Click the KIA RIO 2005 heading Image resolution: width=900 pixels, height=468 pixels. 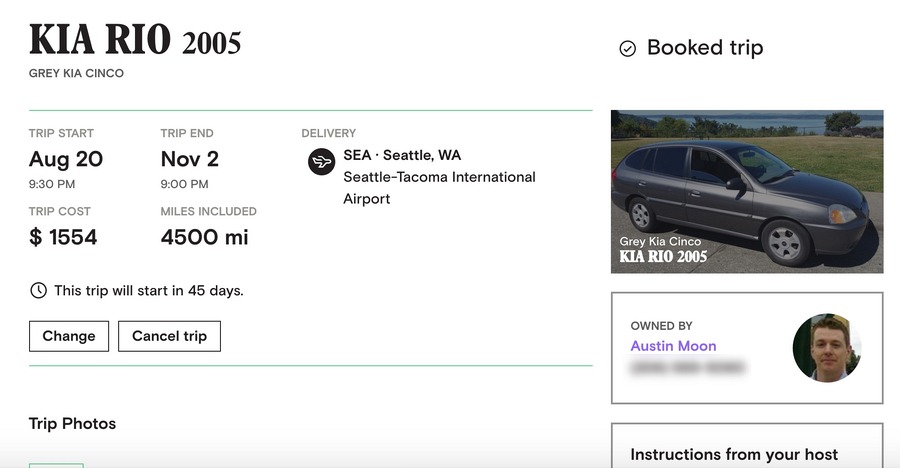click(135, 40)
